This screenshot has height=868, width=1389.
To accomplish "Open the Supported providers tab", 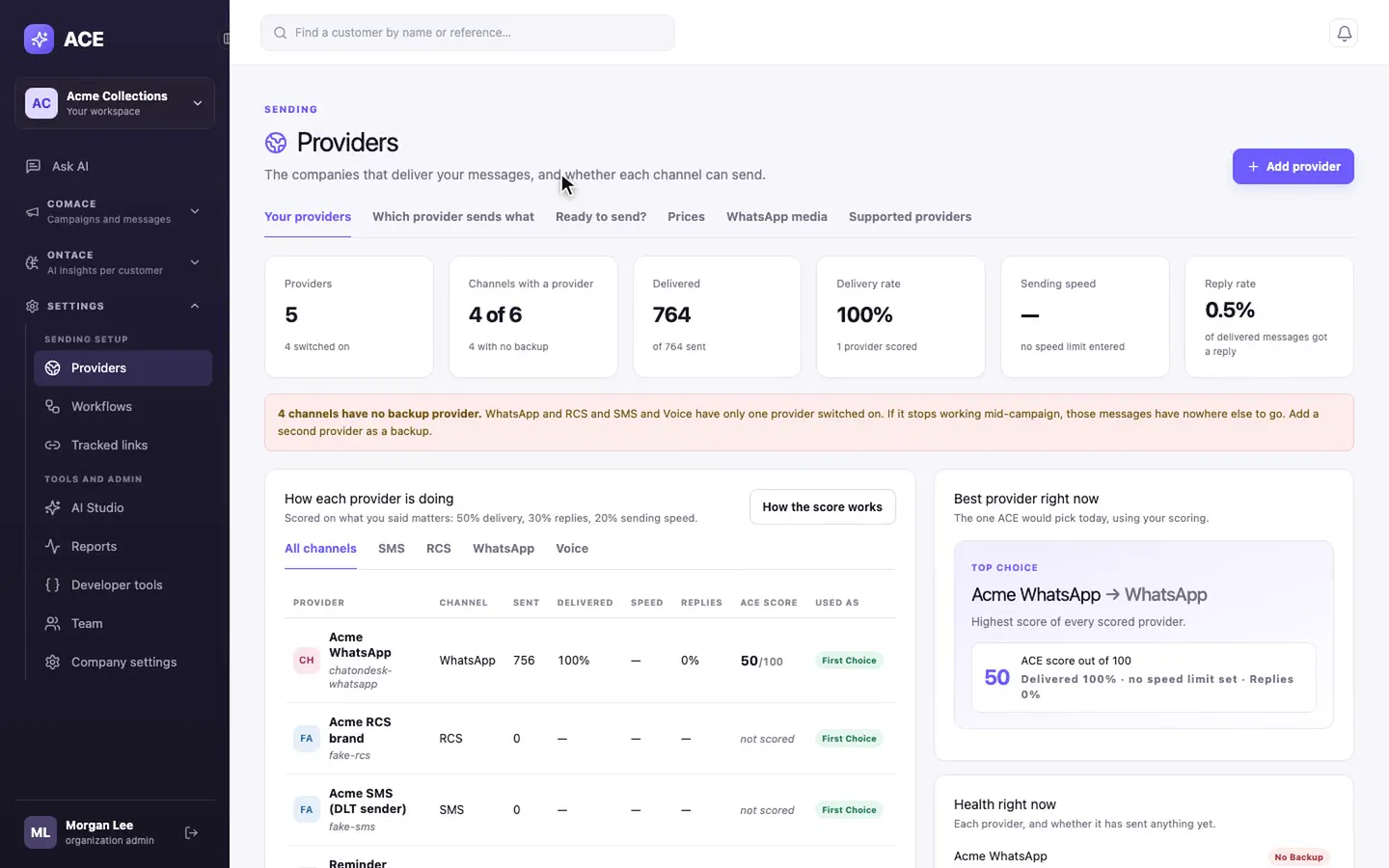I will click(910, 217).
